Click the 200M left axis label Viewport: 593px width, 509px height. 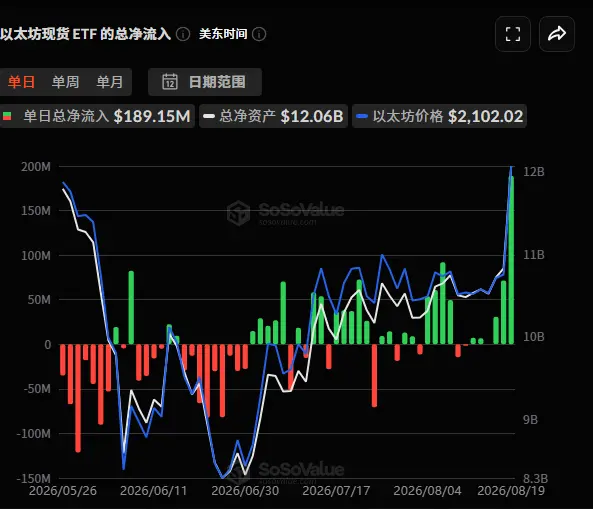click(x=36, y=167)
